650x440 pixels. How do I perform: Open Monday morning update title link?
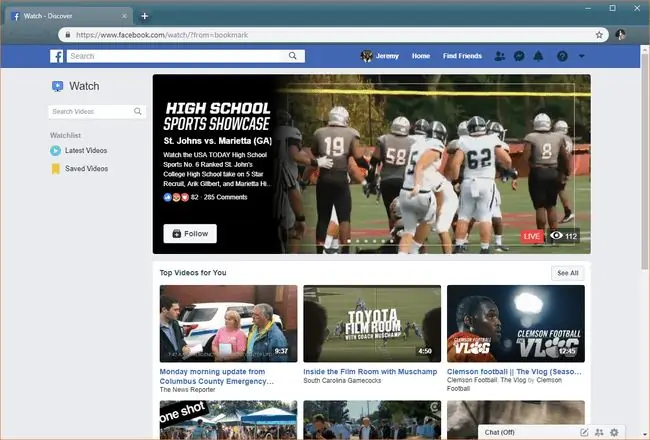click(216, 377)
